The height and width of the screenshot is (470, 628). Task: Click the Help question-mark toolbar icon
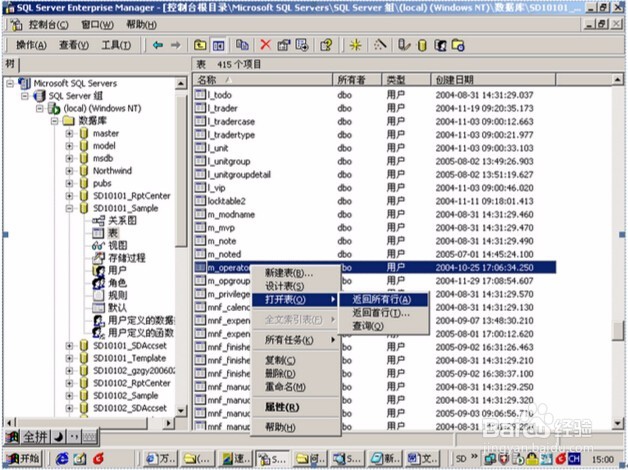click(x=326, y=45)
